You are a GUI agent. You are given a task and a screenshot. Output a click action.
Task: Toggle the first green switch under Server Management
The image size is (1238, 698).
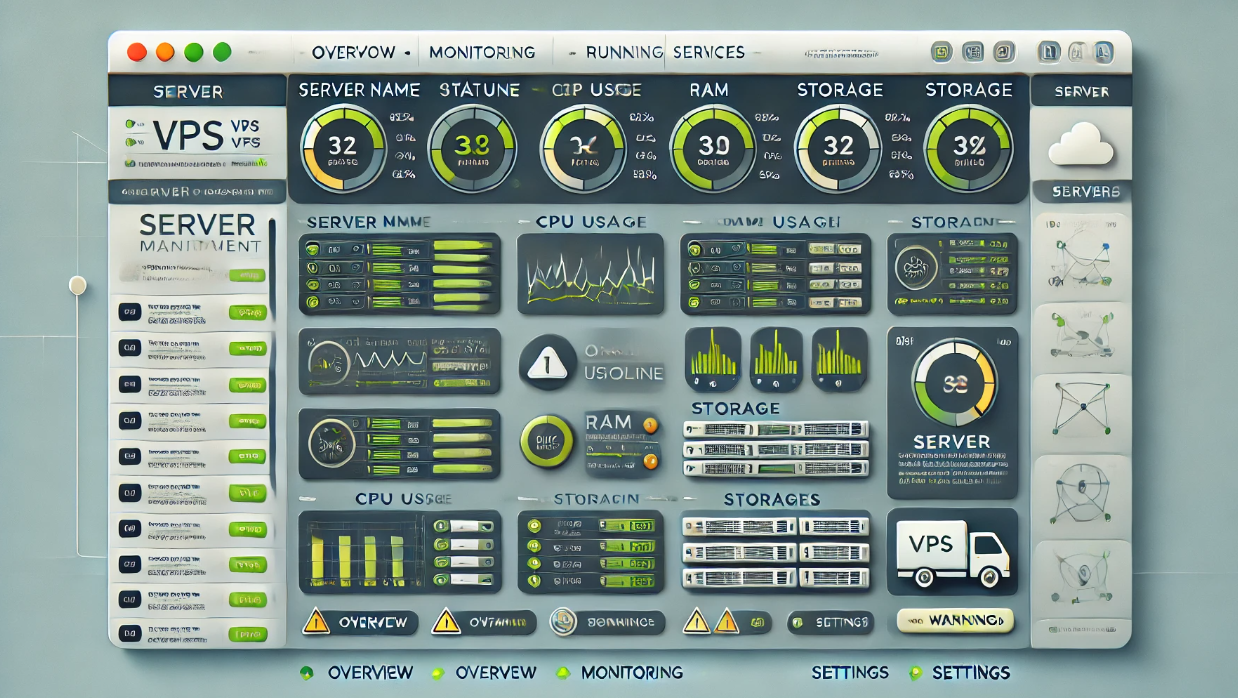tap(246, 275)
